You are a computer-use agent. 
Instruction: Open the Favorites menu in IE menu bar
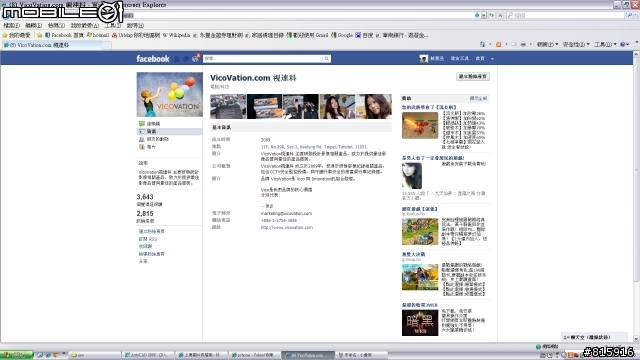pyautogui.click(x=84, y=25)
